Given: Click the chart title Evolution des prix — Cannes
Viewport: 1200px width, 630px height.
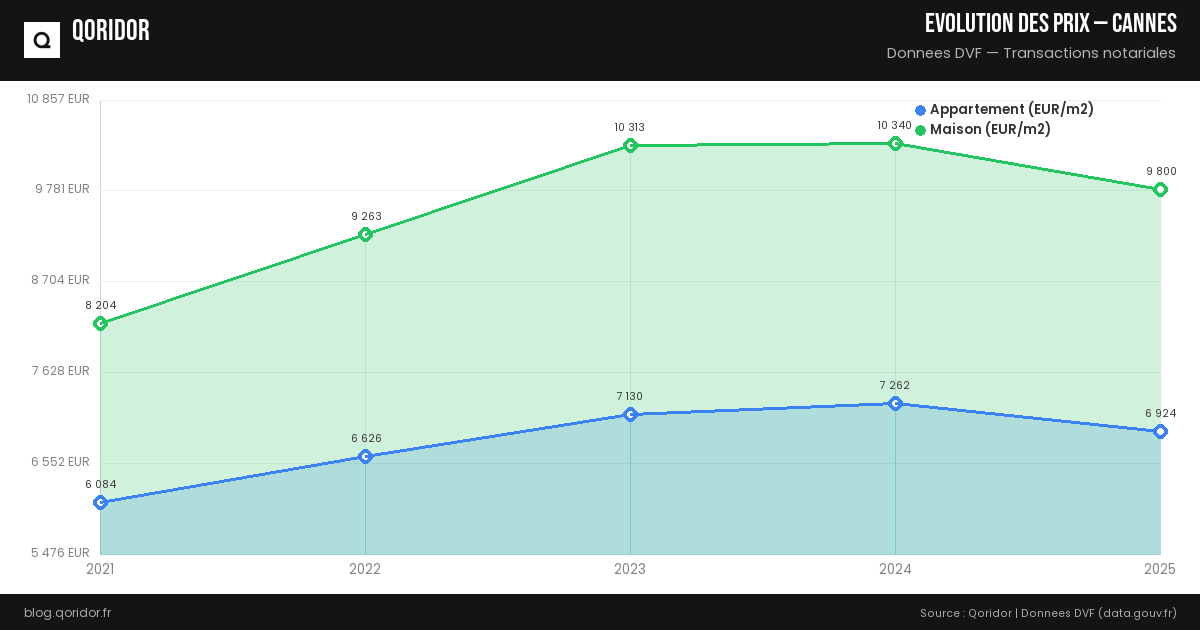Looking at the screenshot, I should coord(1050,23).
